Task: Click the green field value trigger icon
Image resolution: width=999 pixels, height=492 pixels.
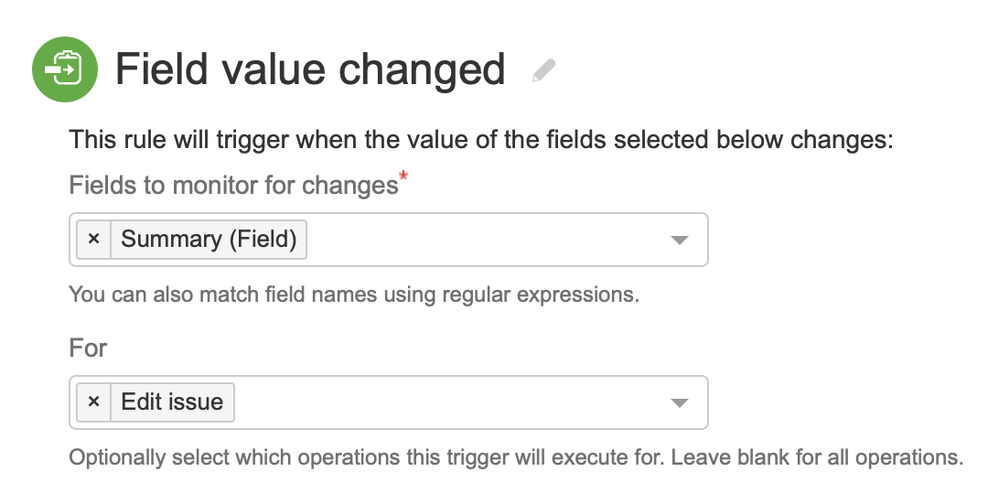Action: [x=65, y=69]
